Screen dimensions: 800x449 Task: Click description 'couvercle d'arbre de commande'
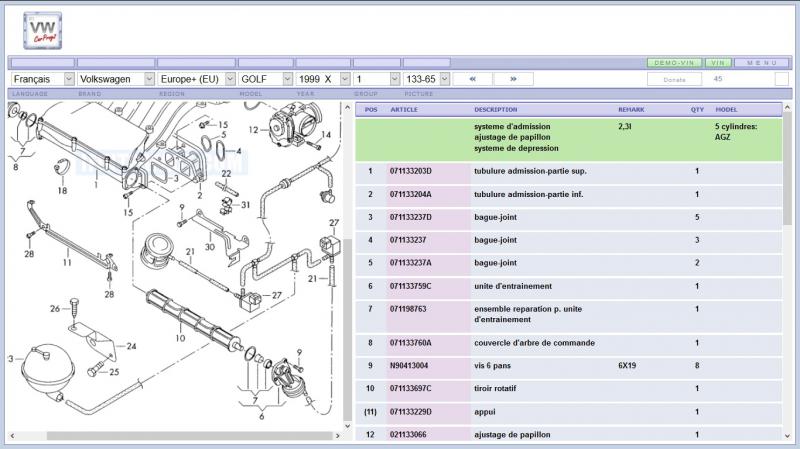(534, 343)
